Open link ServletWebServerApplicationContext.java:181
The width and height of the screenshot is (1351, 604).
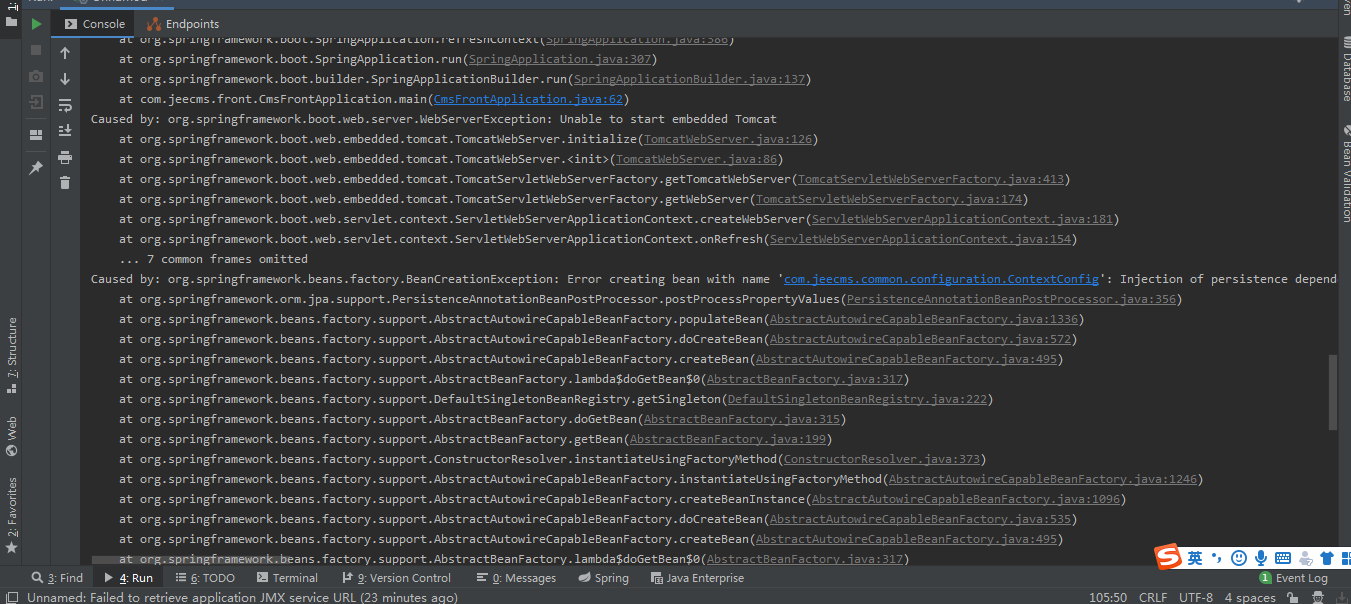pyautogui.click(x=962, y=219)
